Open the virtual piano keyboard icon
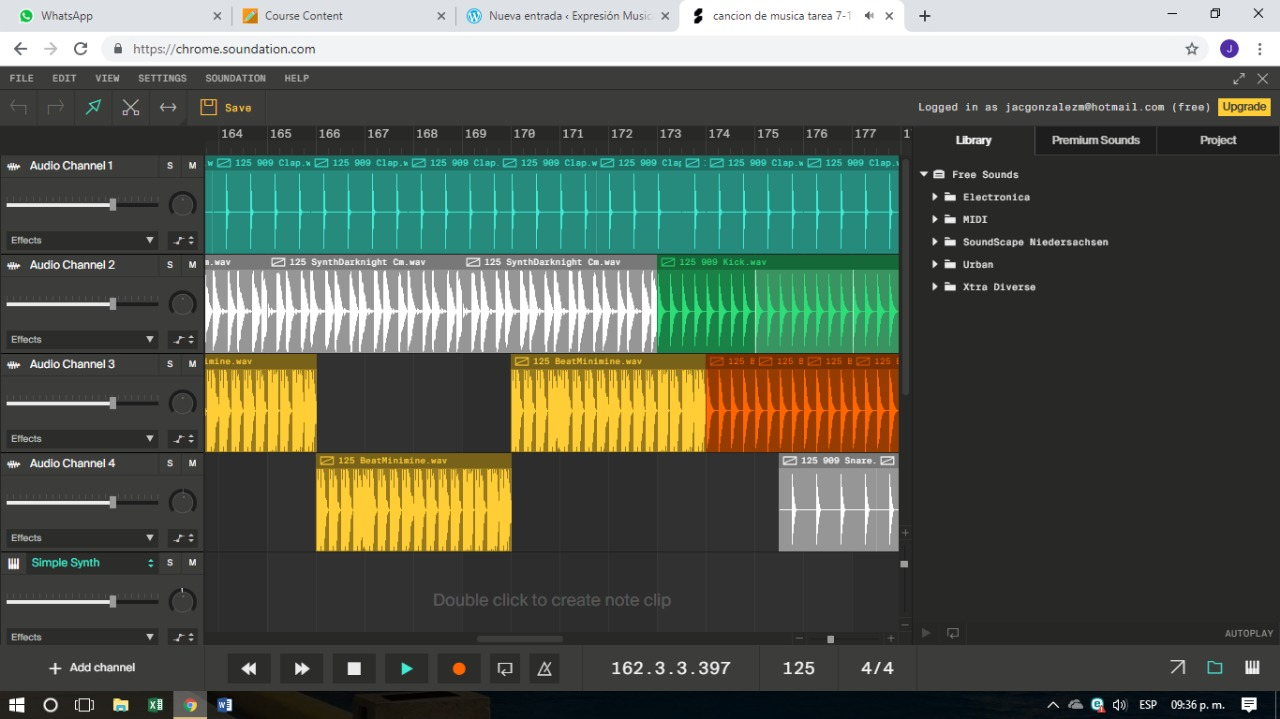1280x719 pixels. coord(1252,668)
